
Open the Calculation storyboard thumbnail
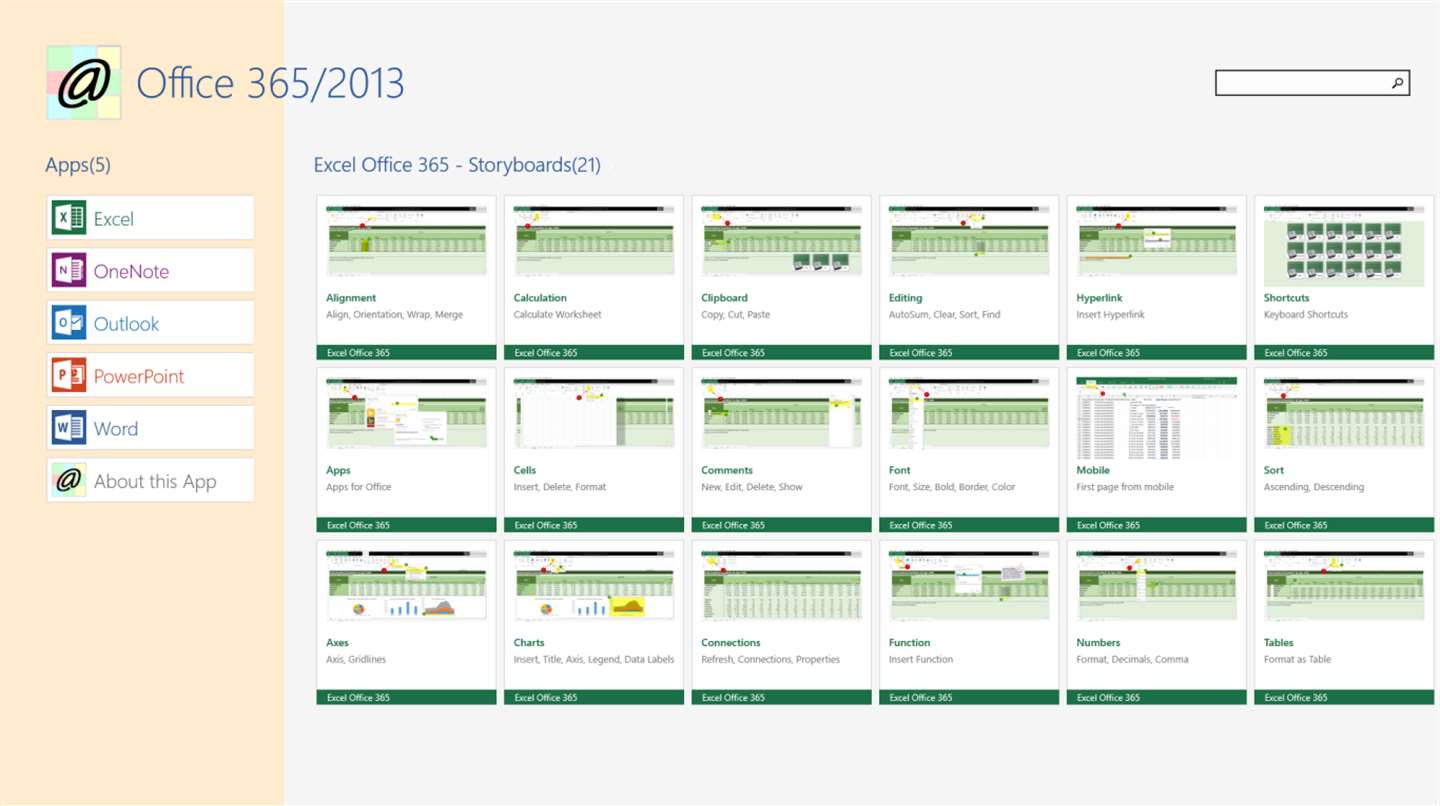[x=594, y=243]
